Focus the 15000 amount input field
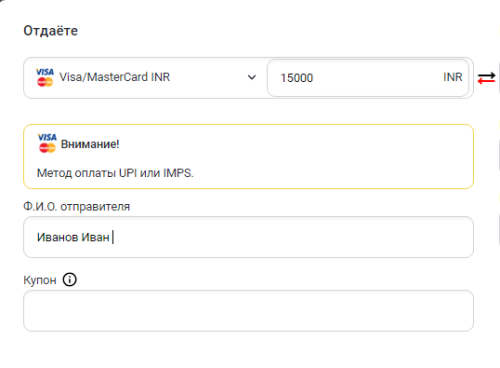The image size is (500, 368). tap(368, 78)
